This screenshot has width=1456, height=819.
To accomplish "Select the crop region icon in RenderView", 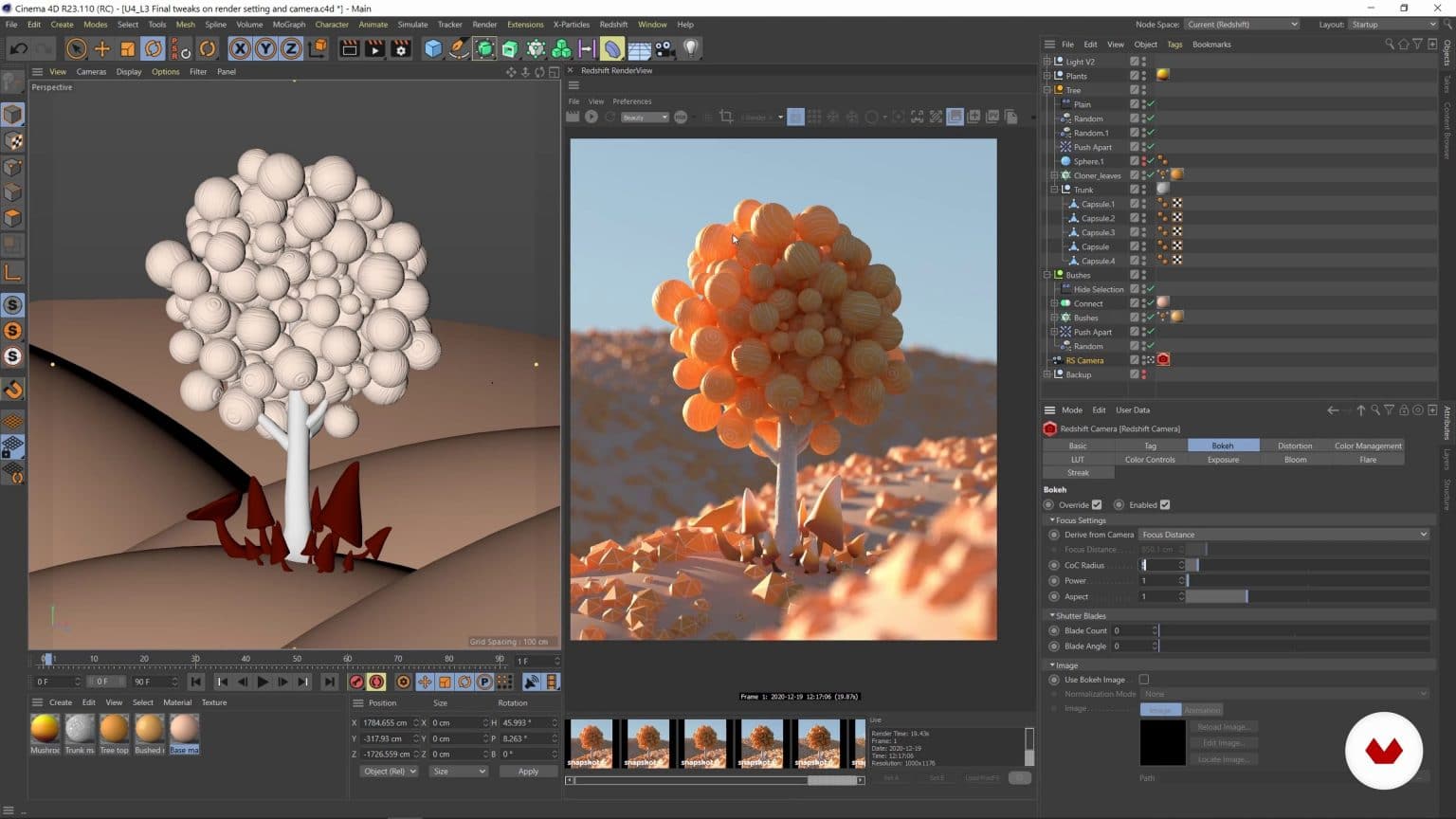I will coord(726,117).
